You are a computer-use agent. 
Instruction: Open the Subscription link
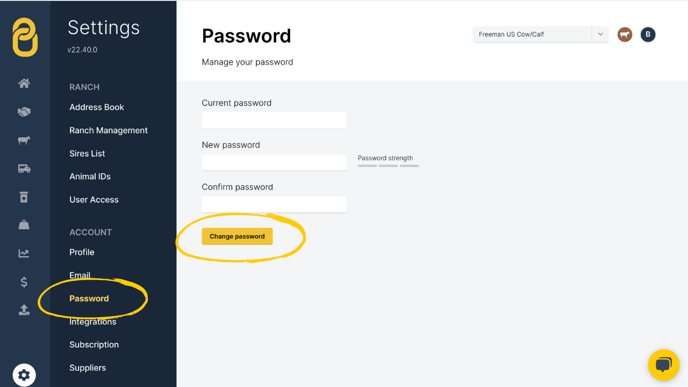94,344
